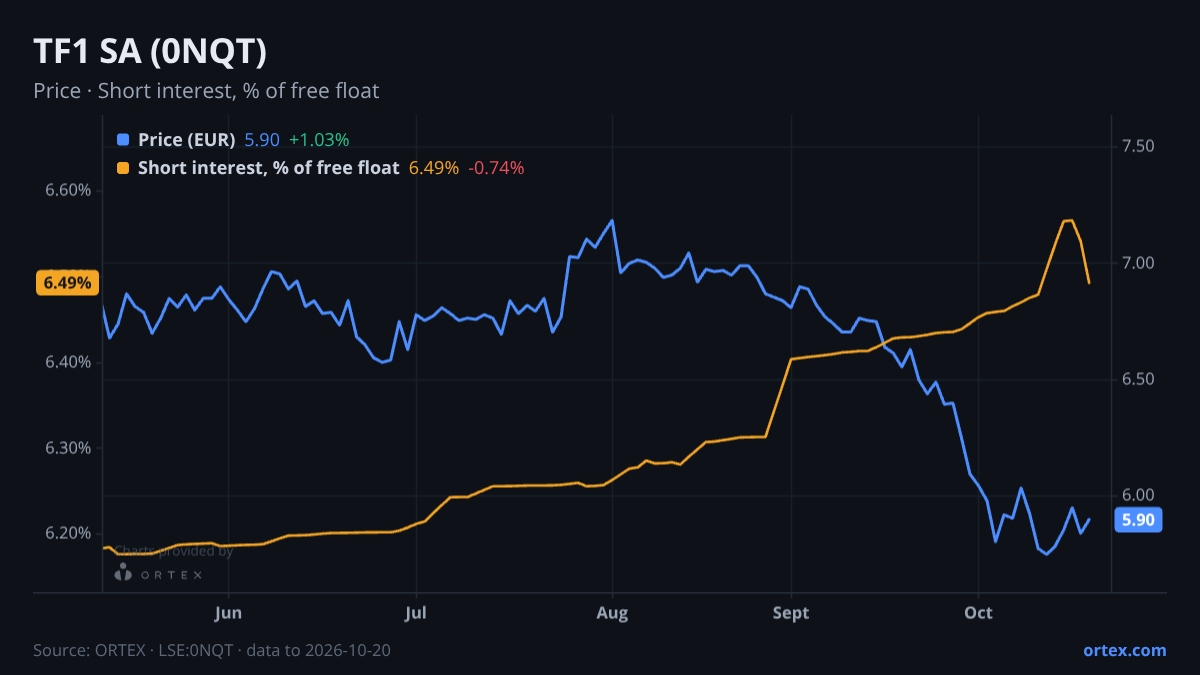Image resolution: width=1200 pixels, height=675 pixels.
Task: Click the orange Short interest legend swatch
Action: point(123,168)
